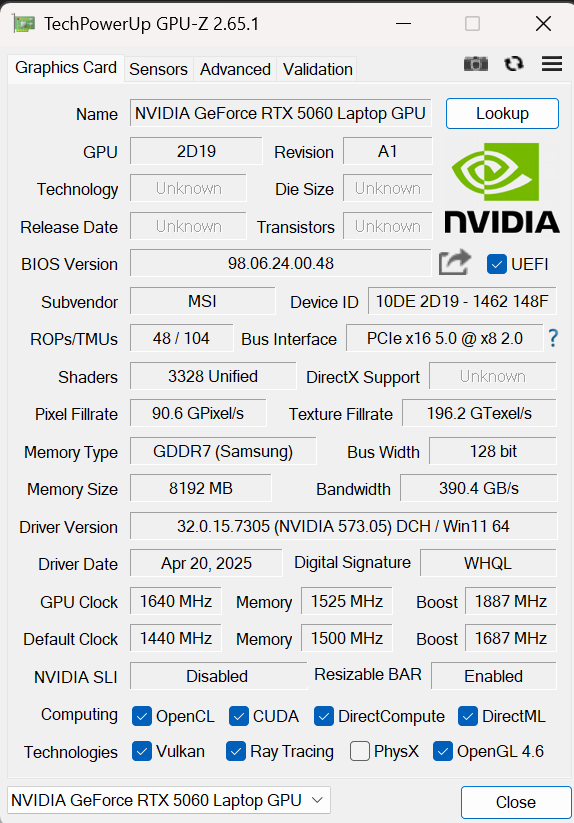Toggle the UEFI checkbox

click(496, 264)
